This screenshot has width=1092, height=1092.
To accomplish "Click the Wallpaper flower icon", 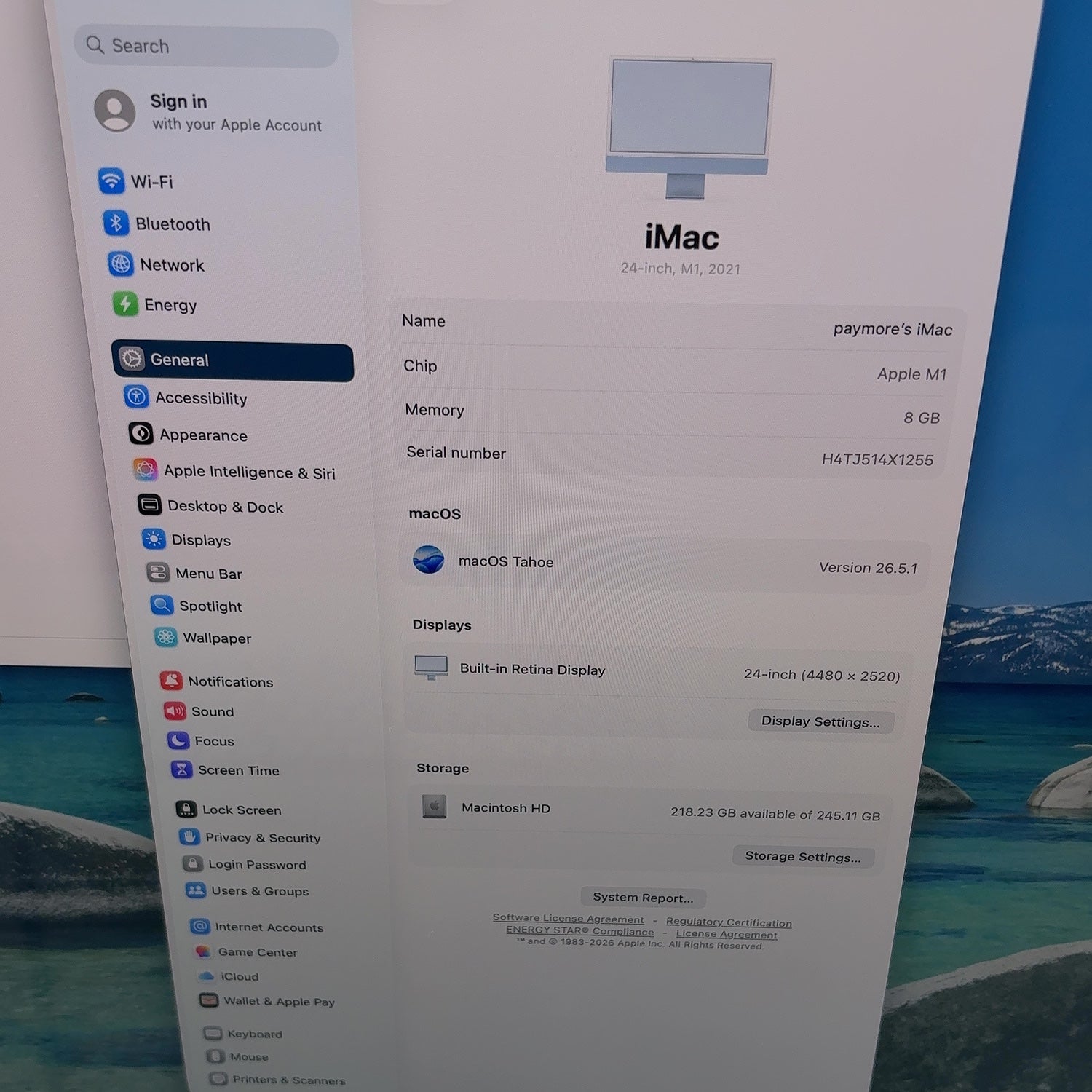I will click(x=166, y=637).
